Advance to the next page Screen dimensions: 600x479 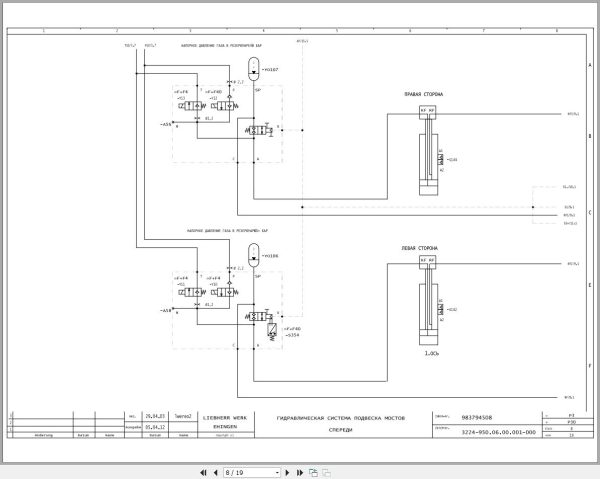[288, 472]
